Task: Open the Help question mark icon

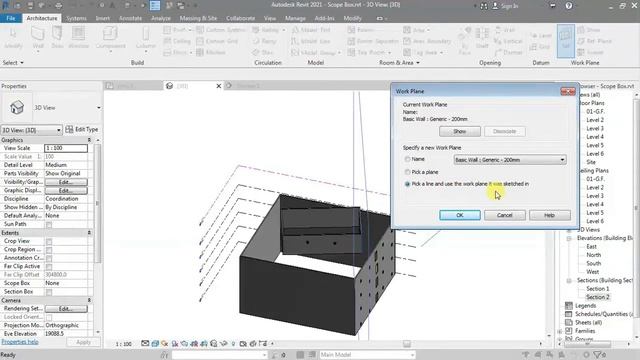Action: [x=569, y=6]
